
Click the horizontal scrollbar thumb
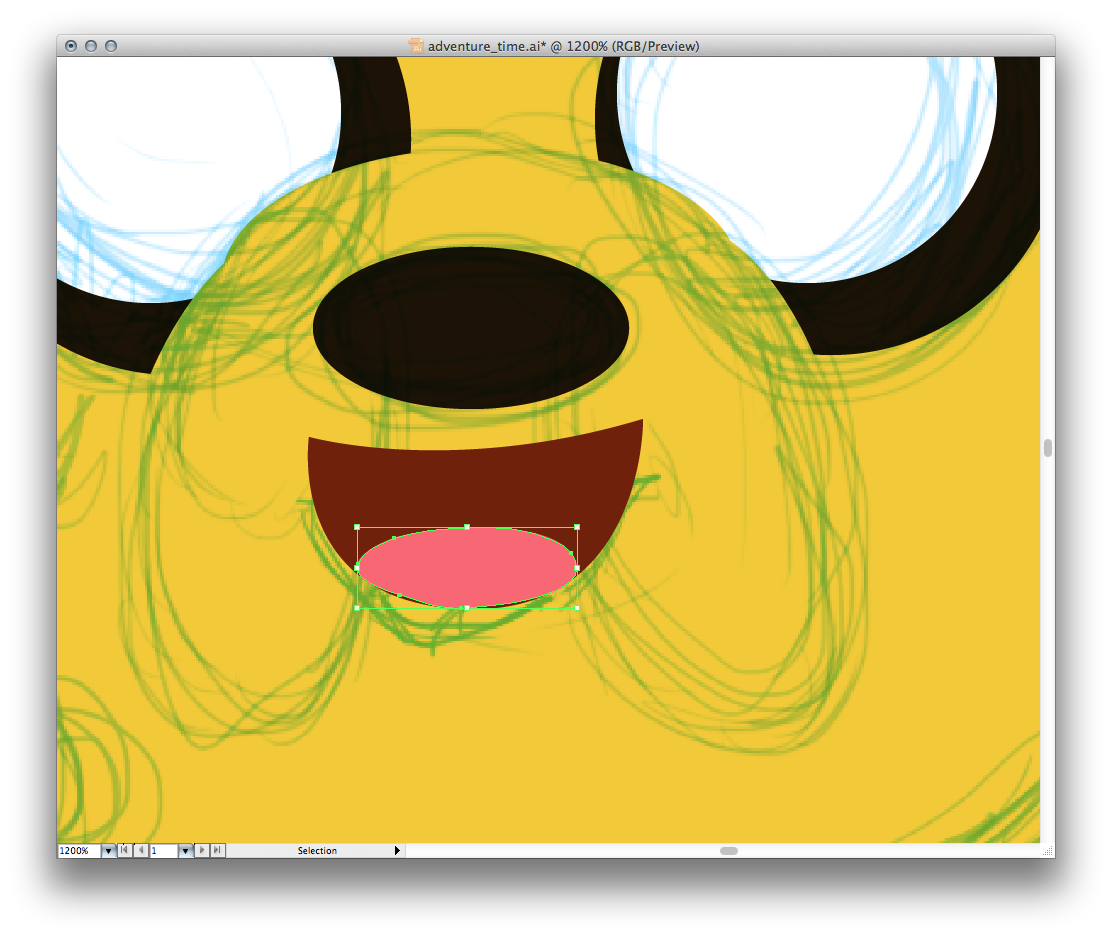pos(729,850)
